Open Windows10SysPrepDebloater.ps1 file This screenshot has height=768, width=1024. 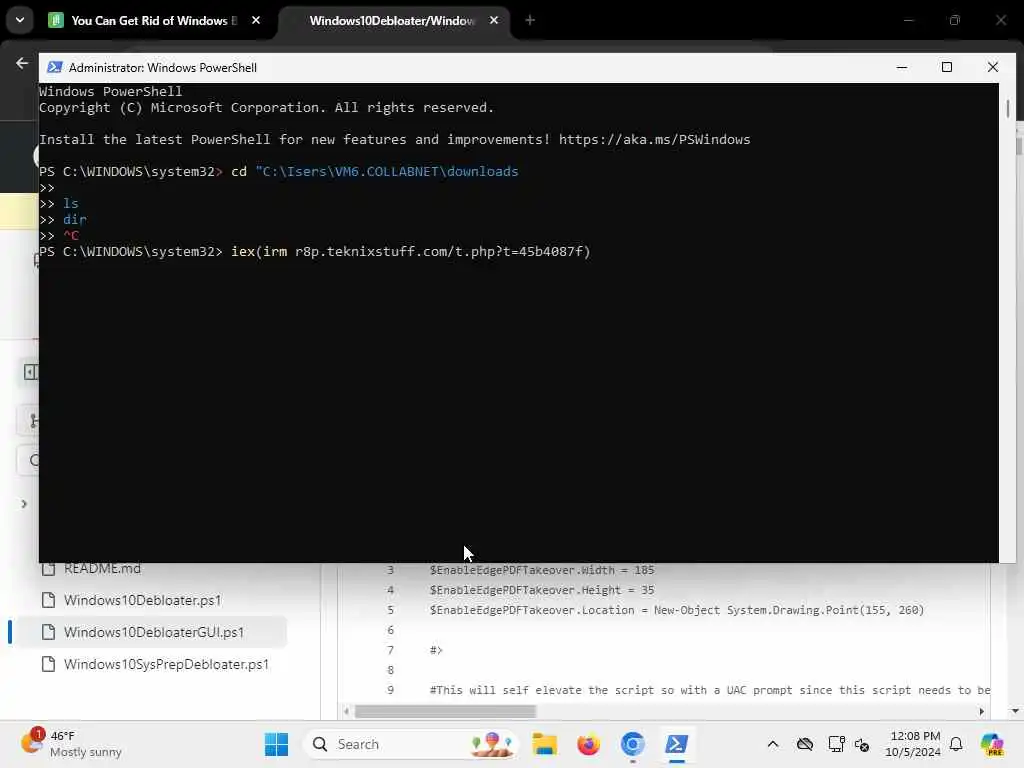[x=166, y=664]
